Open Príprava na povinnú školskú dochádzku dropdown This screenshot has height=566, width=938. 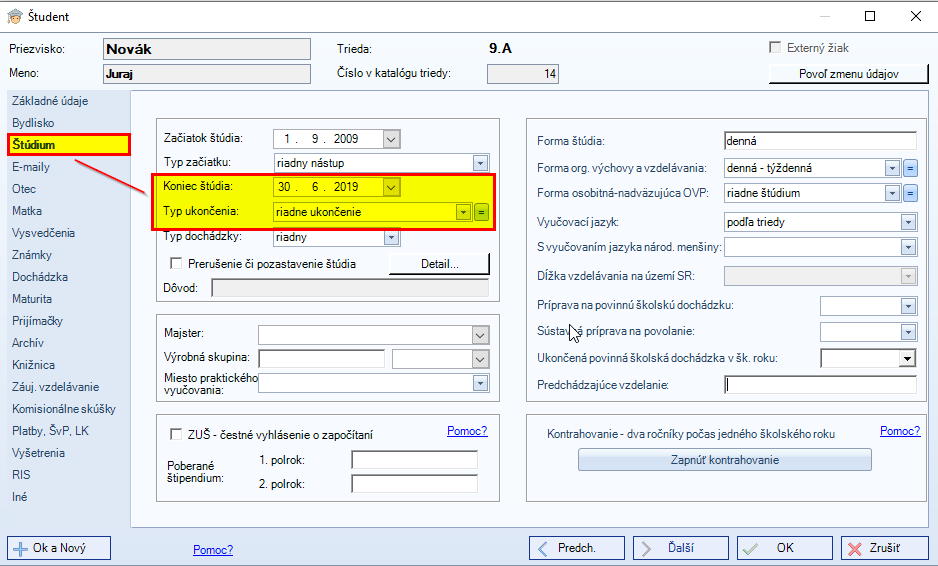[908, 306]
